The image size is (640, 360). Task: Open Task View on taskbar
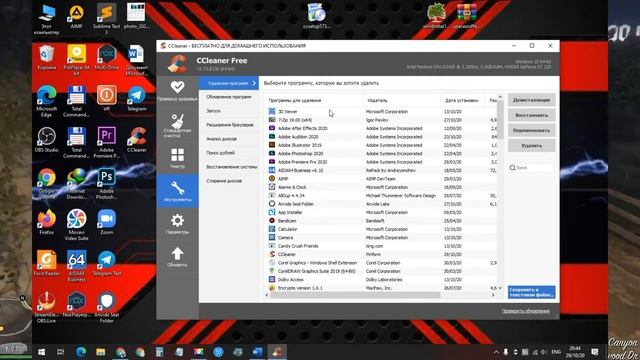(60, 352)
